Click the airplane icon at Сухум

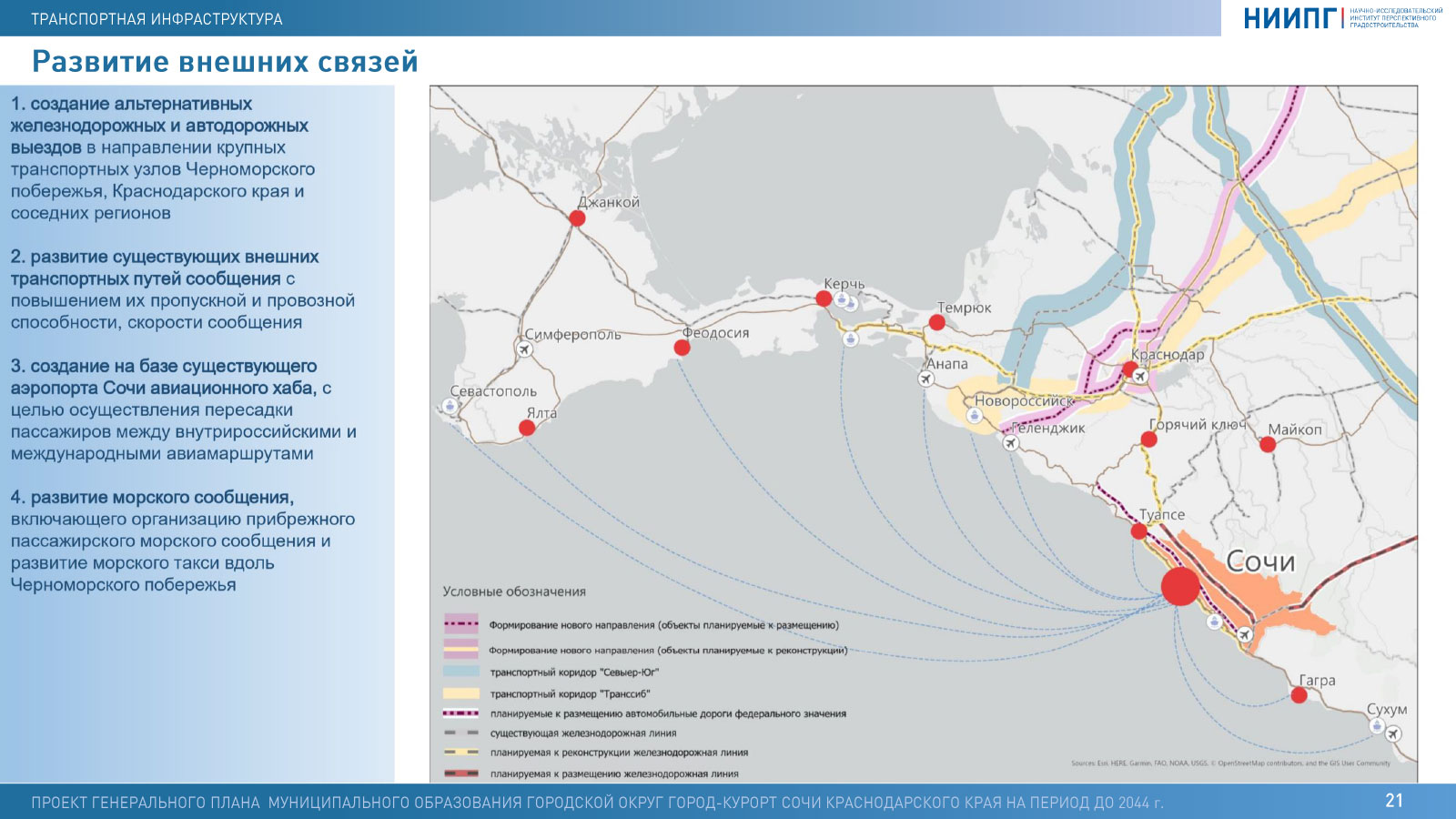coord(1393,733)
